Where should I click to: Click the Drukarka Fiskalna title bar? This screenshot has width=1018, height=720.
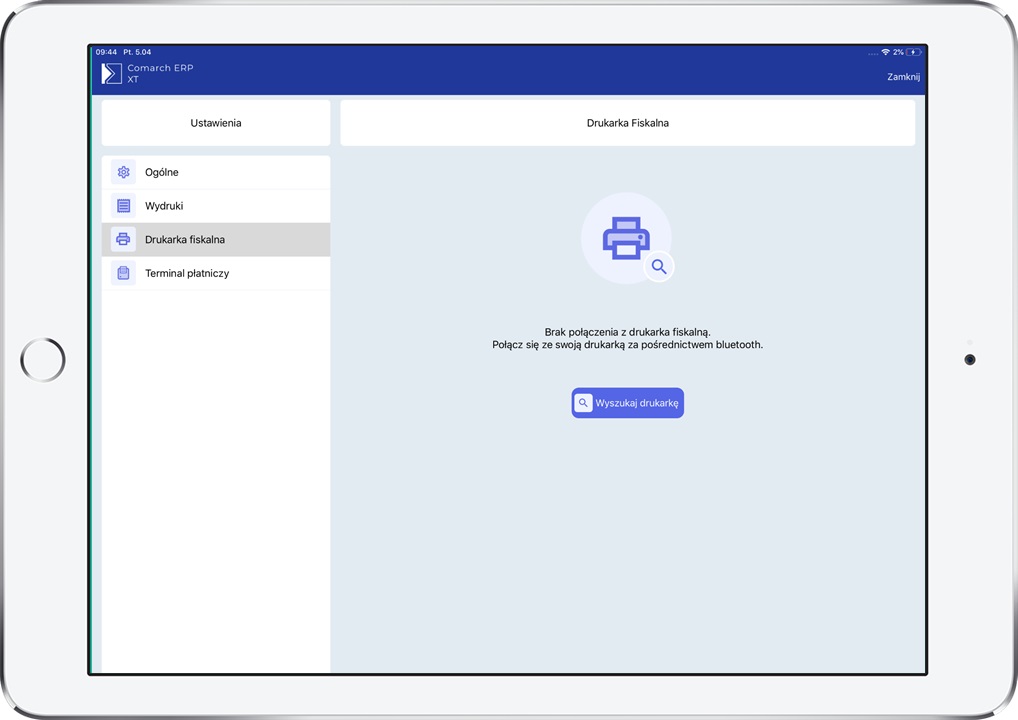(x=627, y=123)
